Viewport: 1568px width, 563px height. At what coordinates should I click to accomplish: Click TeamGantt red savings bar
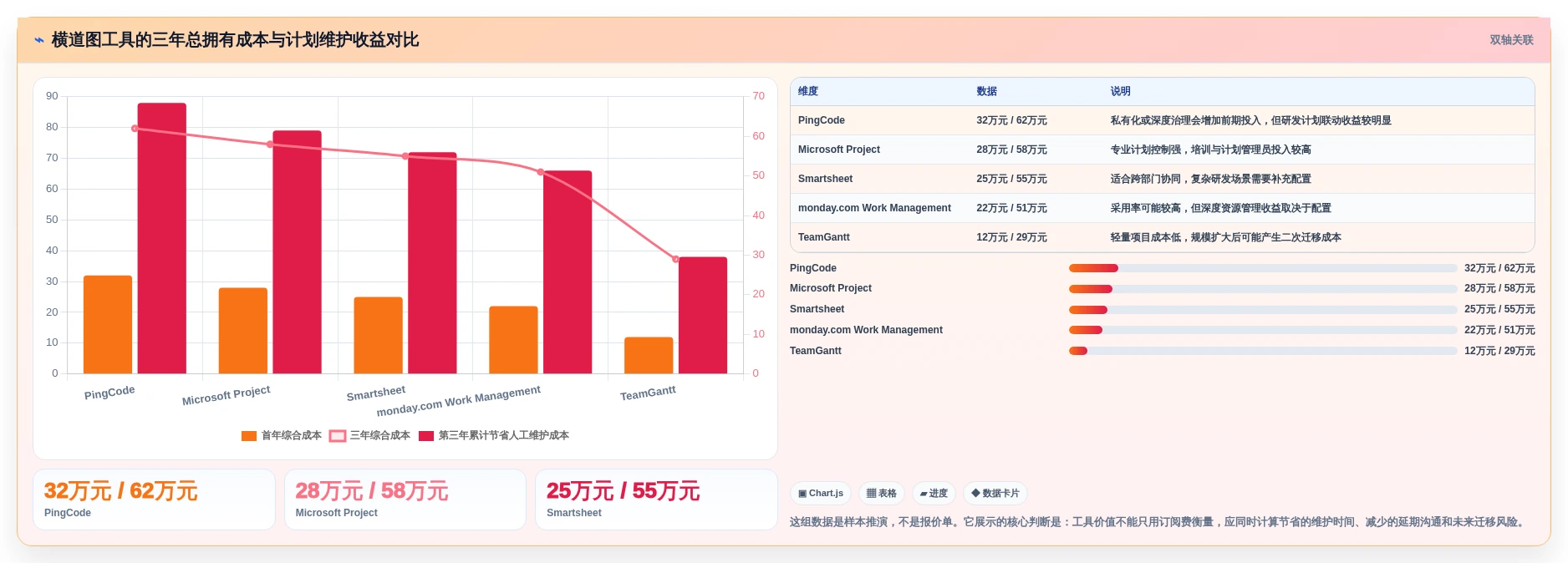[703, 315]
